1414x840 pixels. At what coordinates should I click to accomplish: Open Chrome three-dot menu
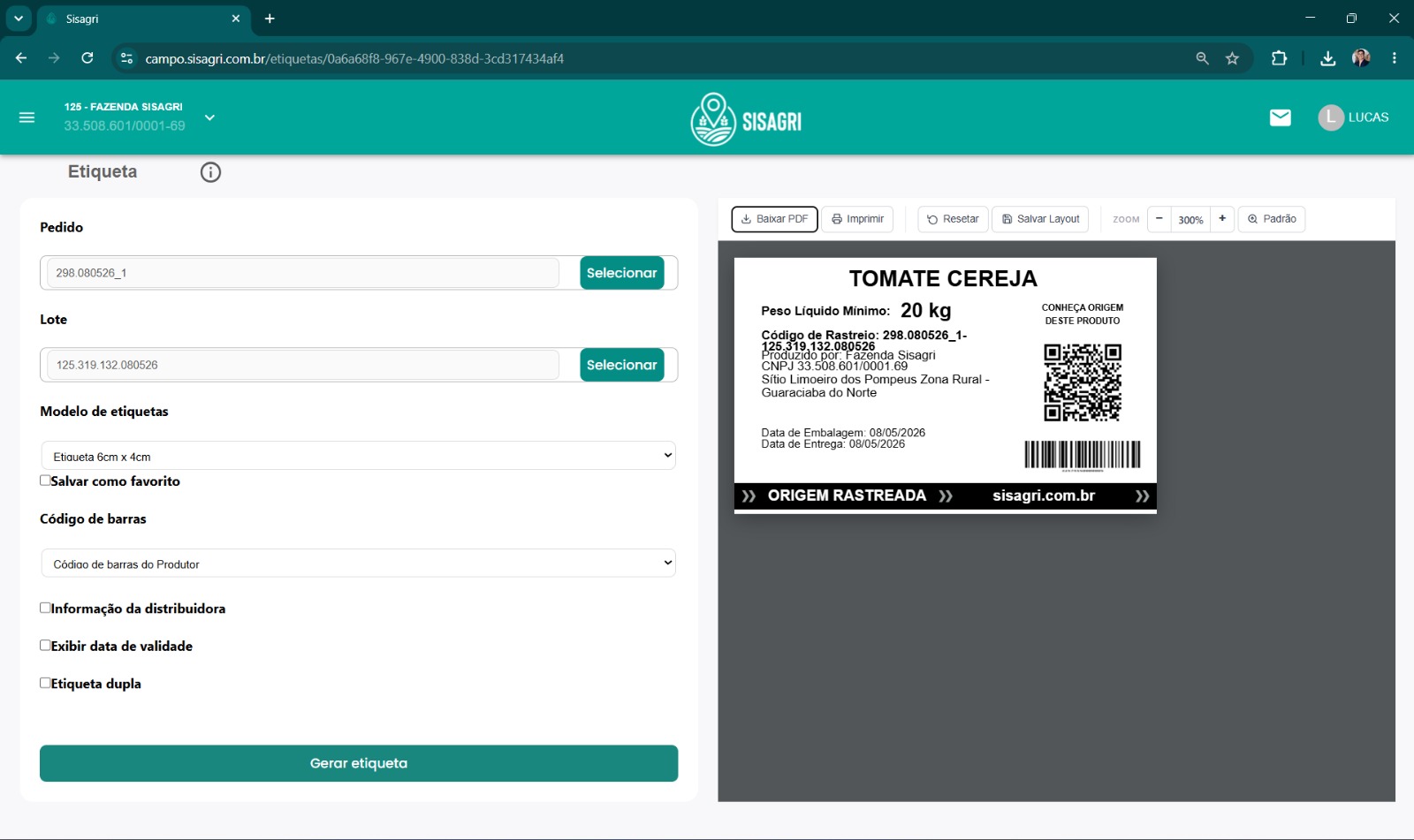tap(1395, 58)
